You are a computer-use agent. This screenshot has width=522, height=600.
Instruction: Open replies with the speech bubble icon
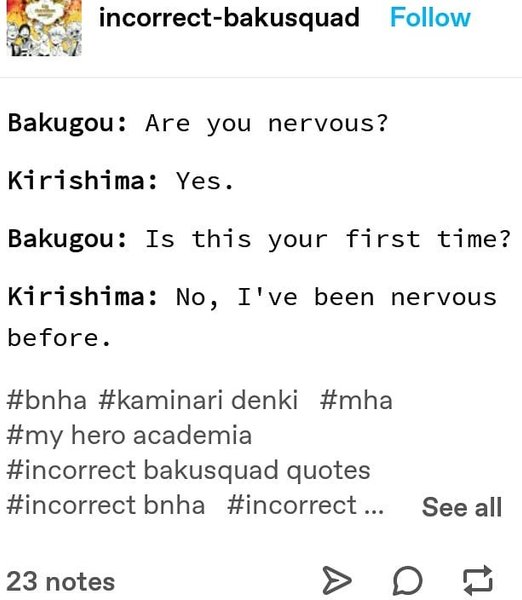tap(408, 581)
